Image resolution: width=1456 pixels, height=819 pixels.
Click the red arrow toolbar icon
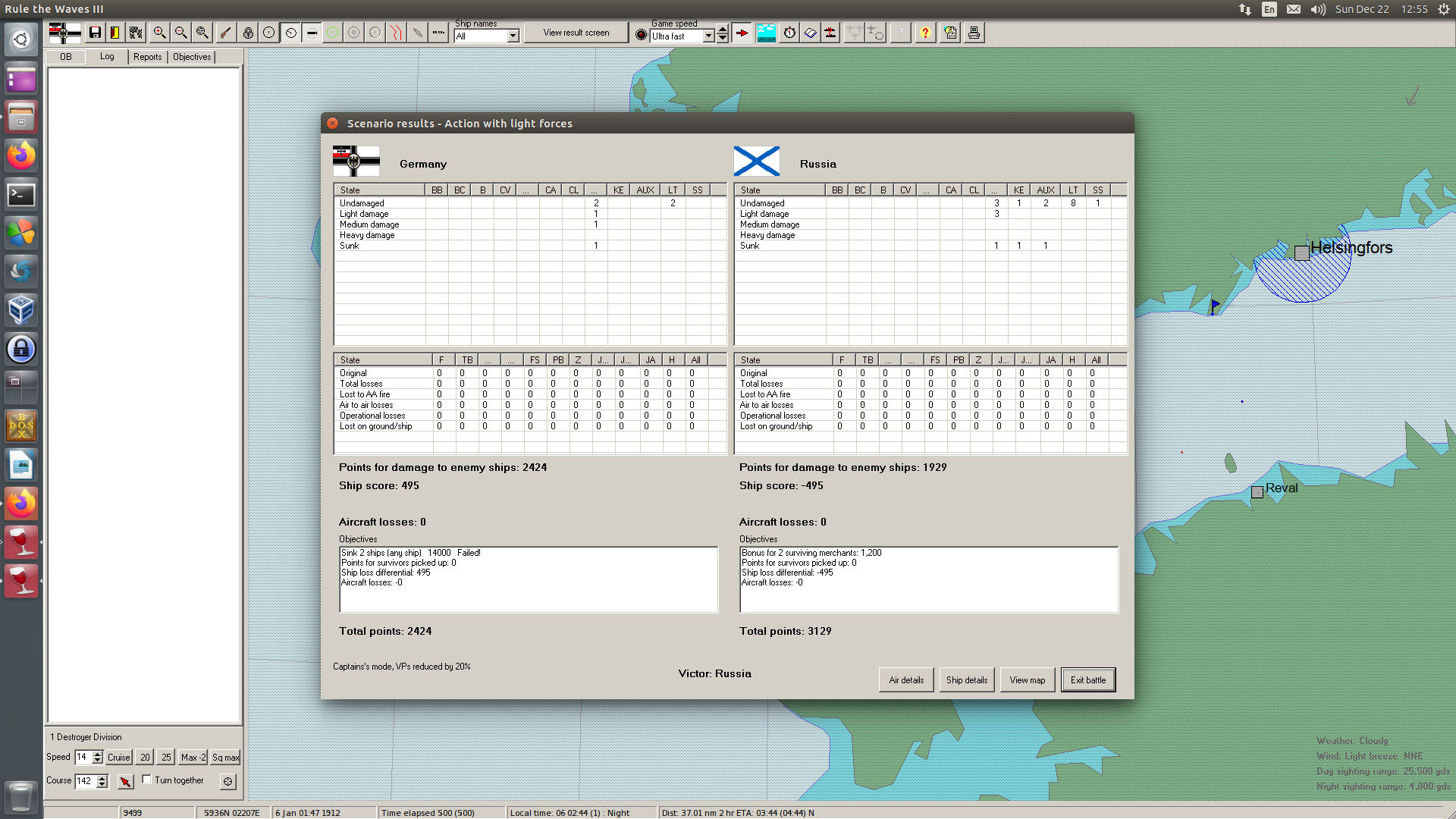click(x=742, y=33)
